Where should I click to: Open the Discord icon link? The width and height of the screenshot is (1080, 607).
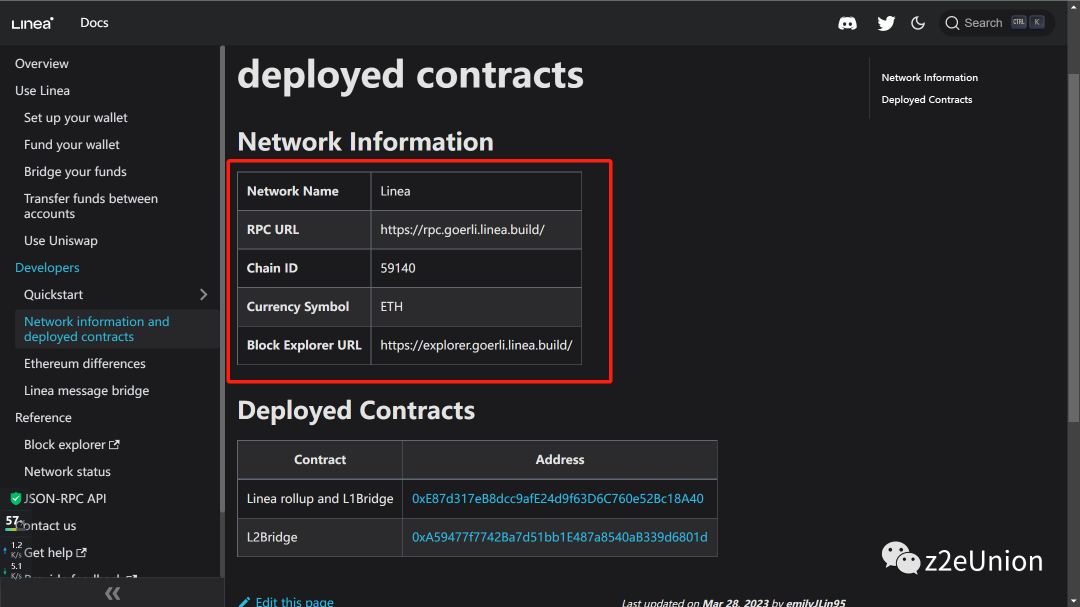pyautogui.click(x=848, y=23)
